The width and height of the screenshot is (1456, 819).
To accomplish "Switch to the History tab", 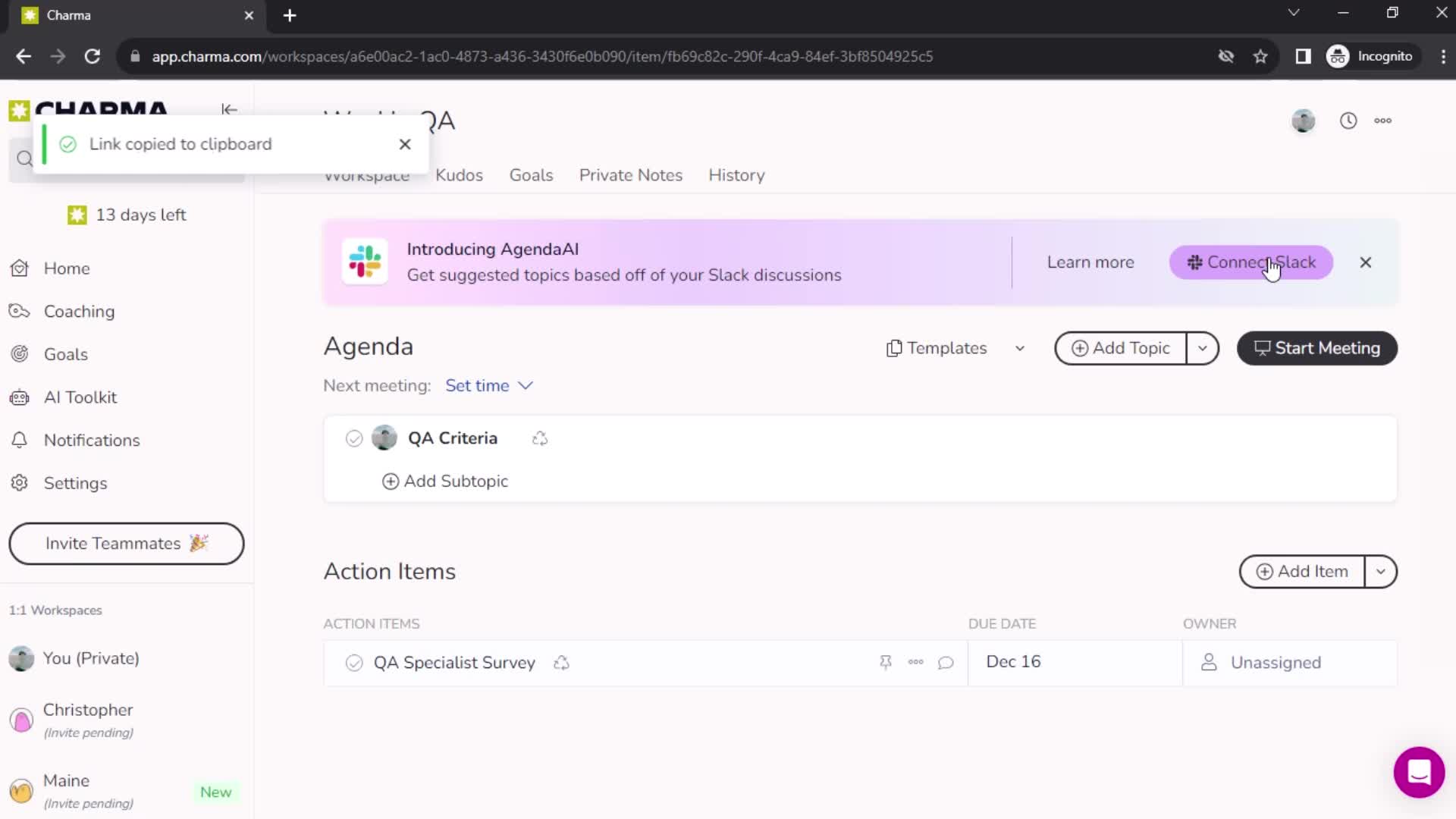I will 736,176.
